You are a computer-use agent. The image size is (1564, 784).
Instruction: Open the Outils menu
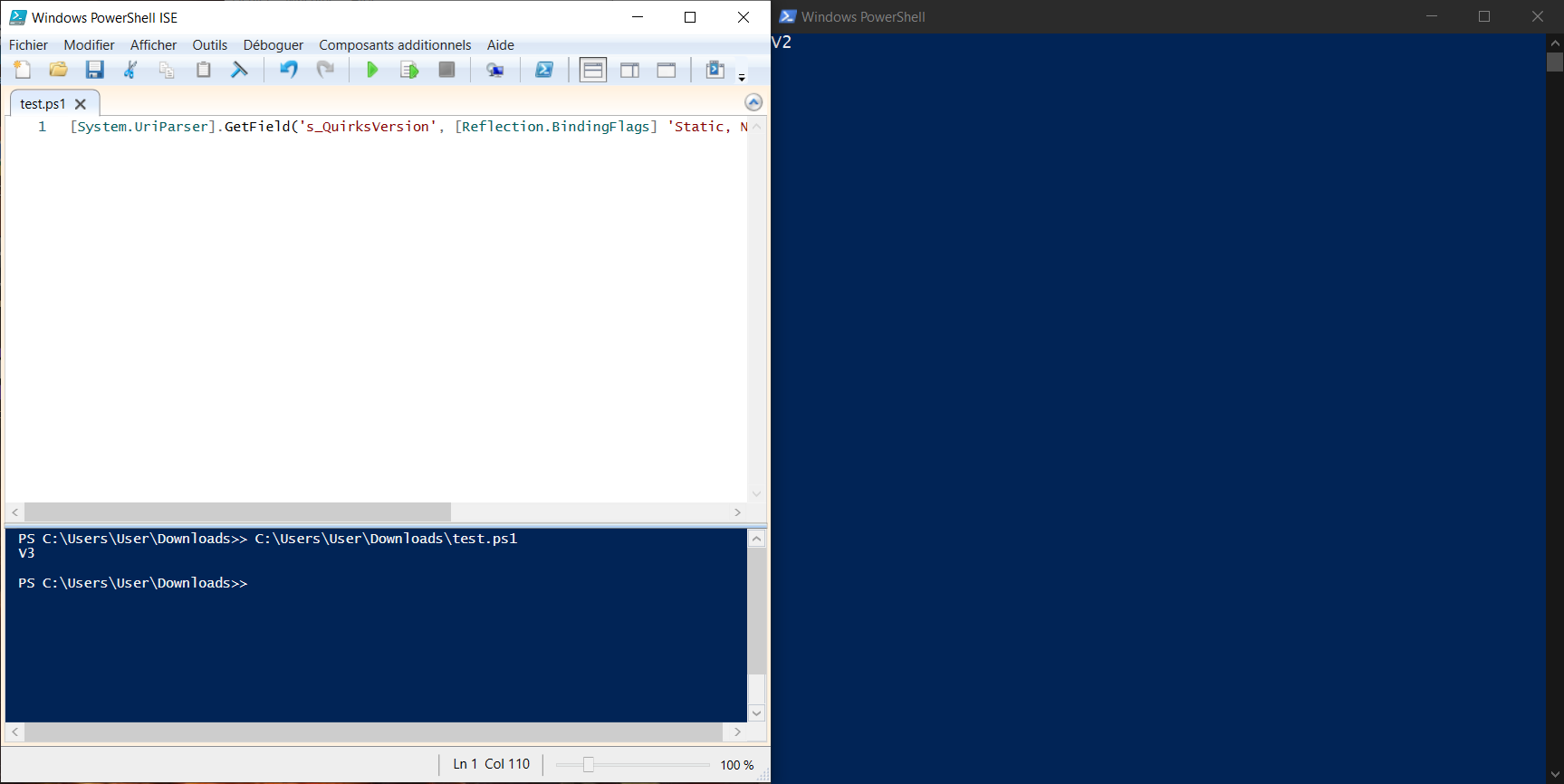pyautogui.click(x=210, y=45)
